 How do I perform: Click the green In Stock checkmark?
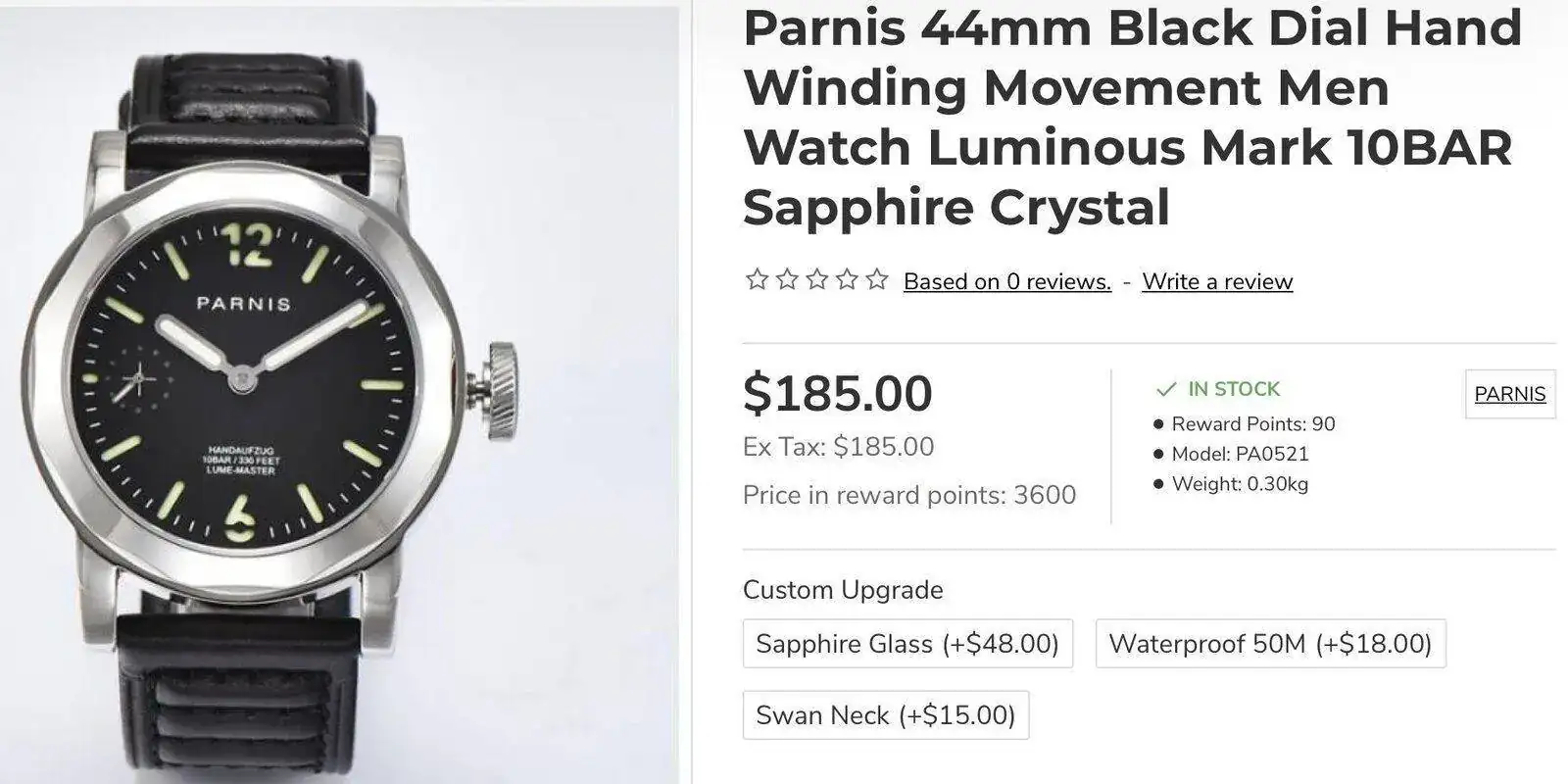(x=1165, y=389)
